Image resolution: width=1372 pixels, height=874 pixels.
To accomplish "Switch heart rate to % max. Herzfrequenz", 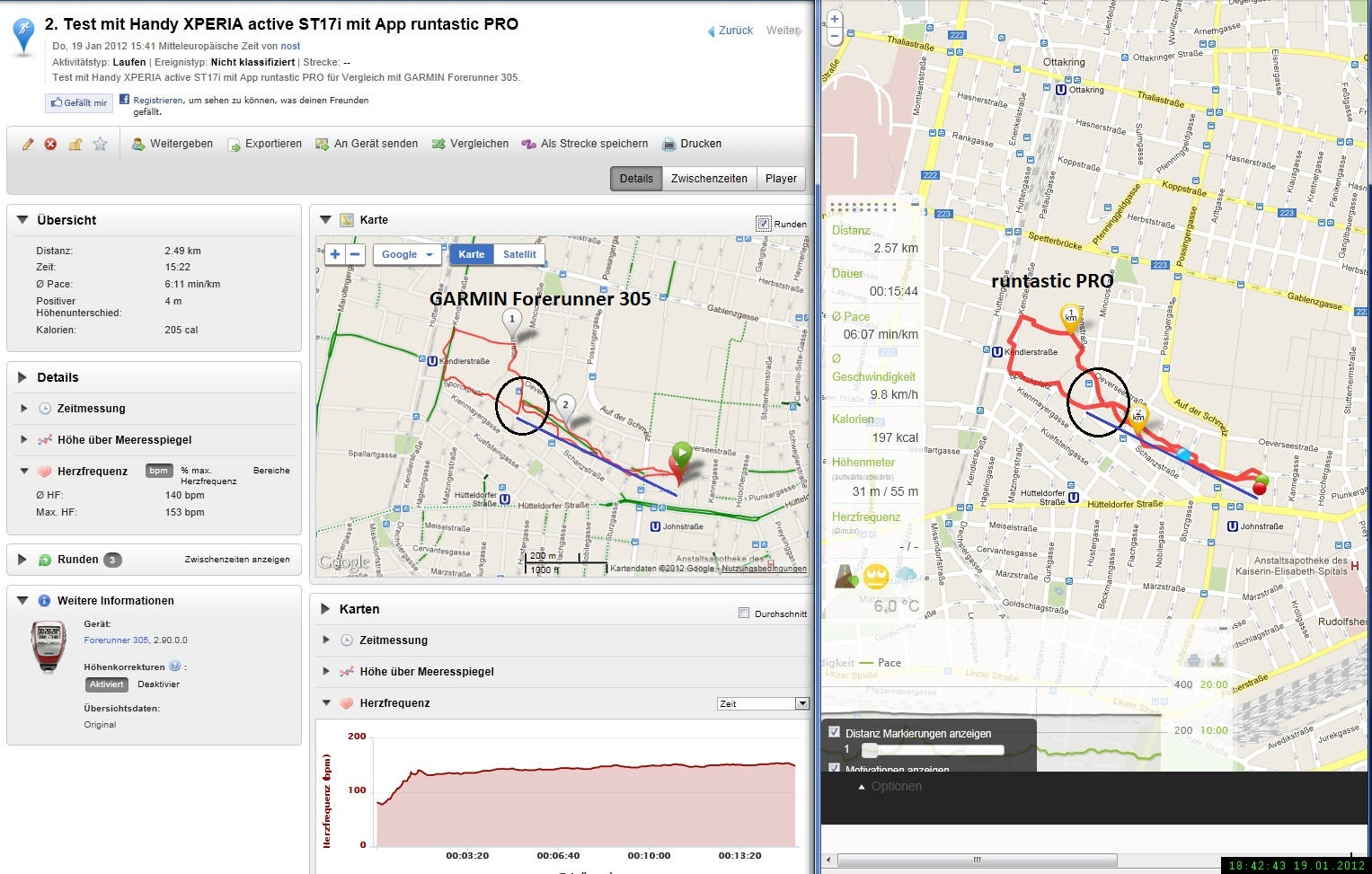I will pyautogui.click(x=208, y=475).
